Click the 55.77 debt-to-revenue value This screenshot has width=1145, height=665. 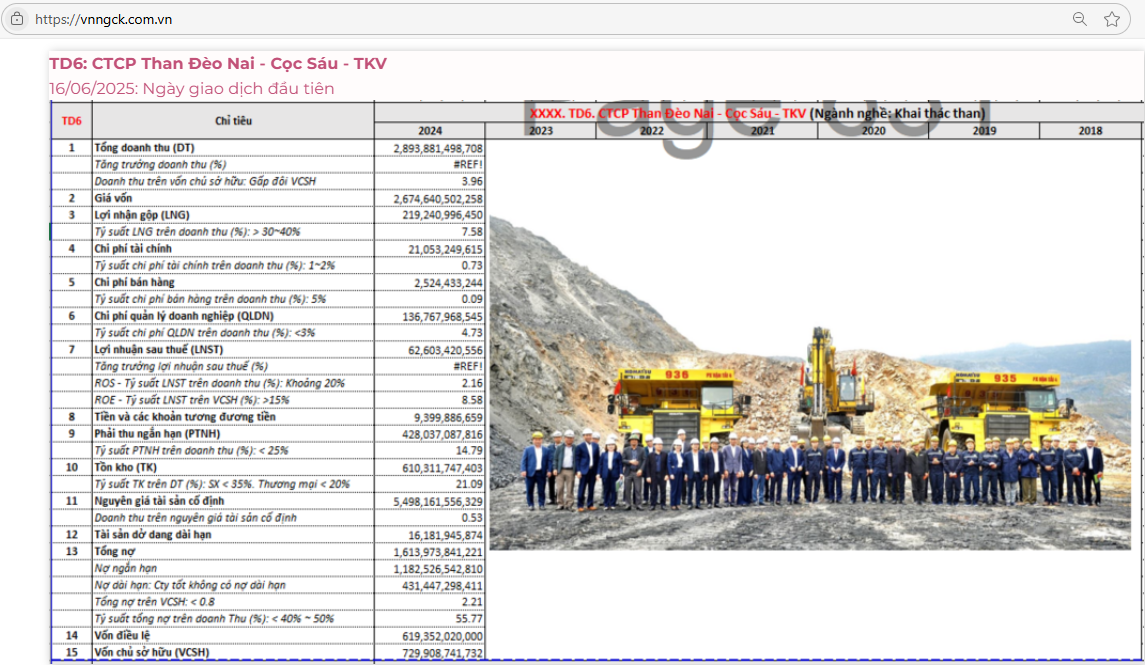(x=469, y=618)
